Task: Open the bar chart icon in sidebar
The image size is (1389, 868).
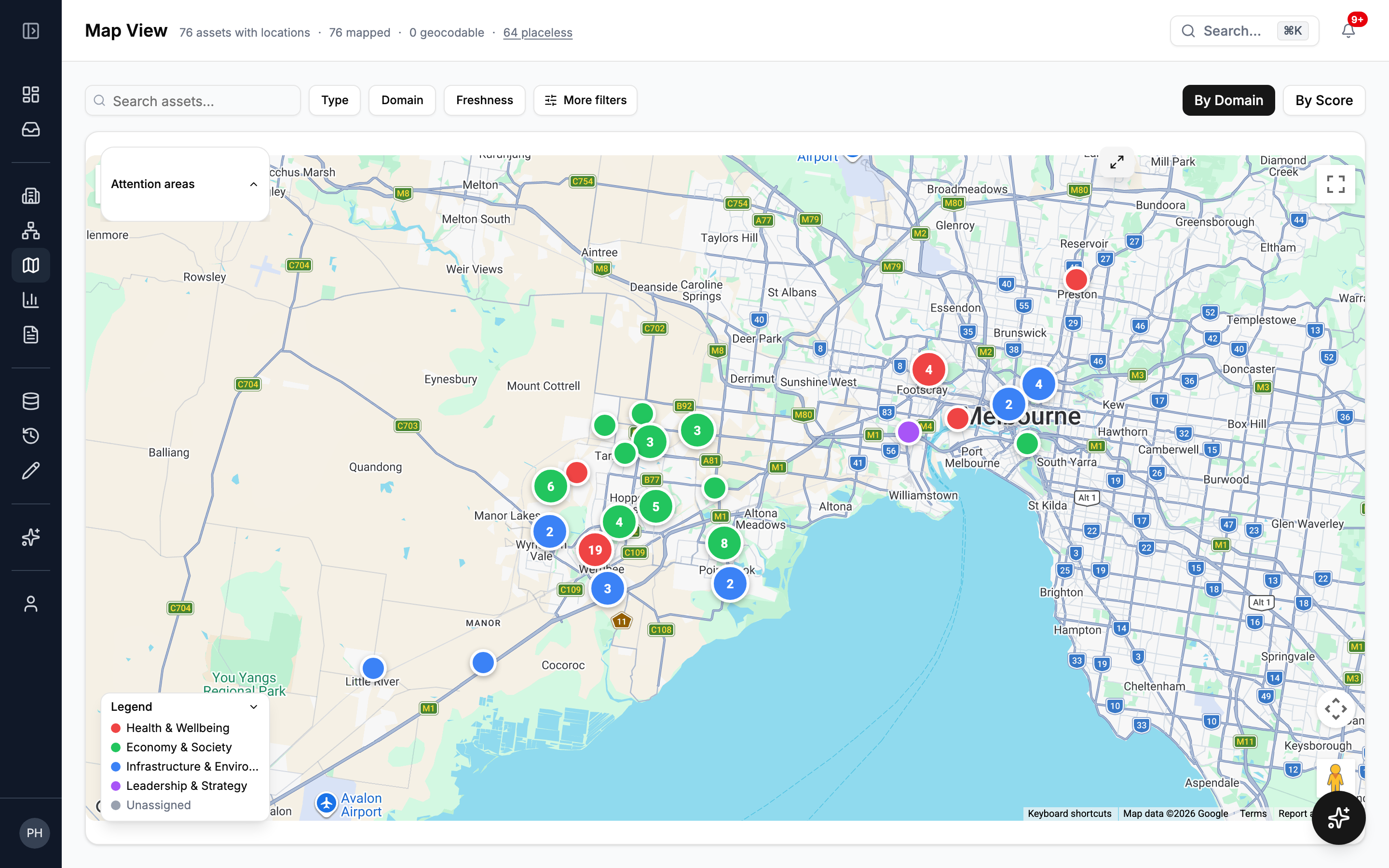Action: (x=30, y=299)
